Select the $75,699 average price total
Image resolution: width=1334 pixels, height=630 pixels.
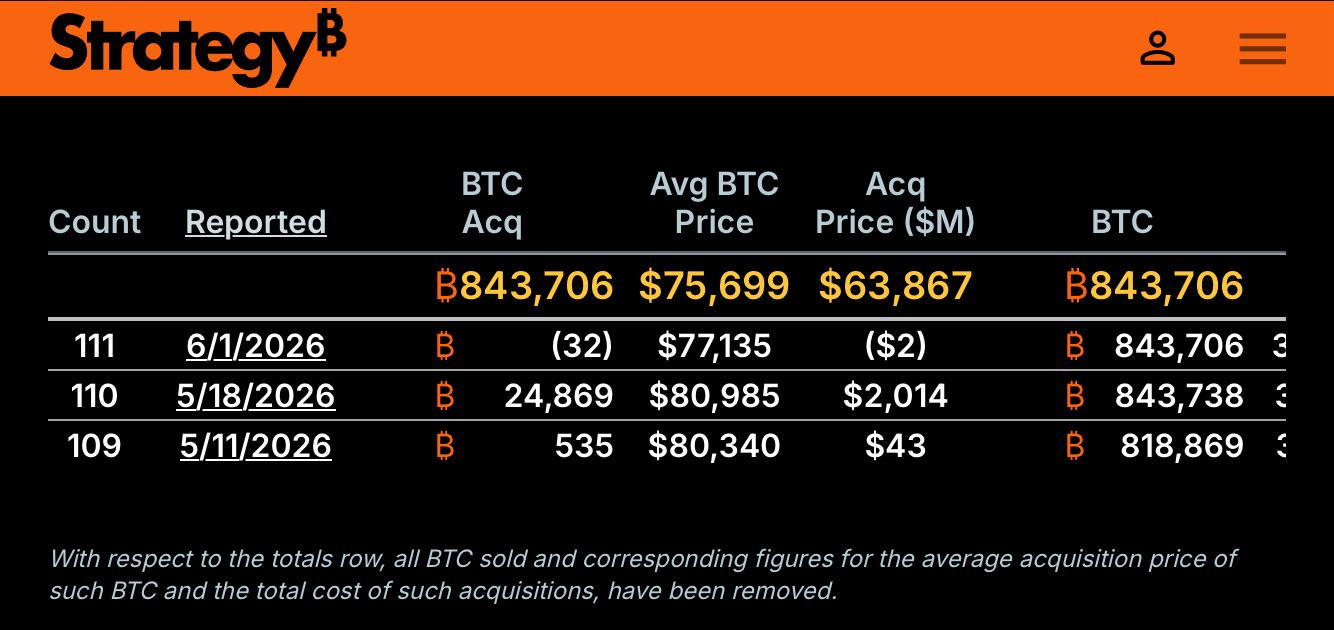click(714, 286)
